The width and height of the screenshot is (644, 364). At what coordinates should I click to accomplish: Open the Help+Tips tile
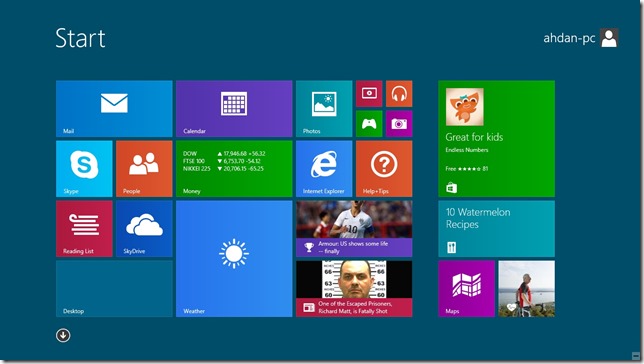coord(384,169)
